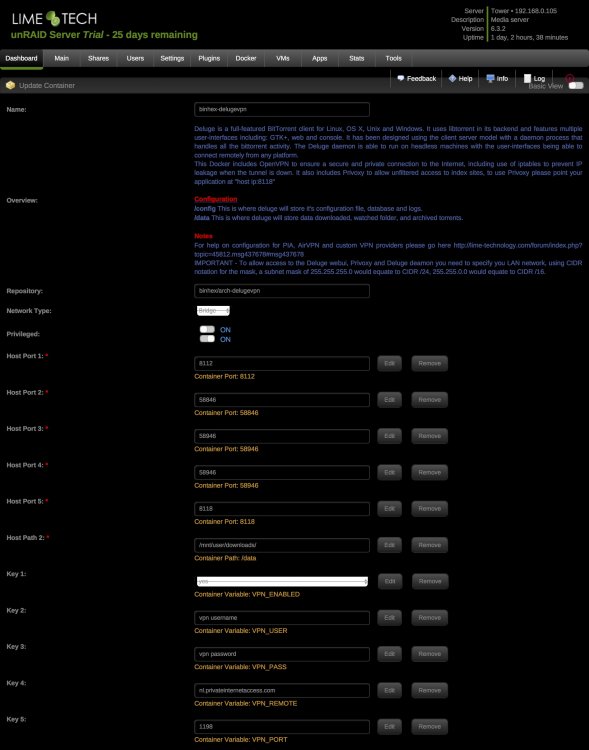The image size is (589, 750).
Task: Go to the VMs tab
Action: tap(283, 58)
